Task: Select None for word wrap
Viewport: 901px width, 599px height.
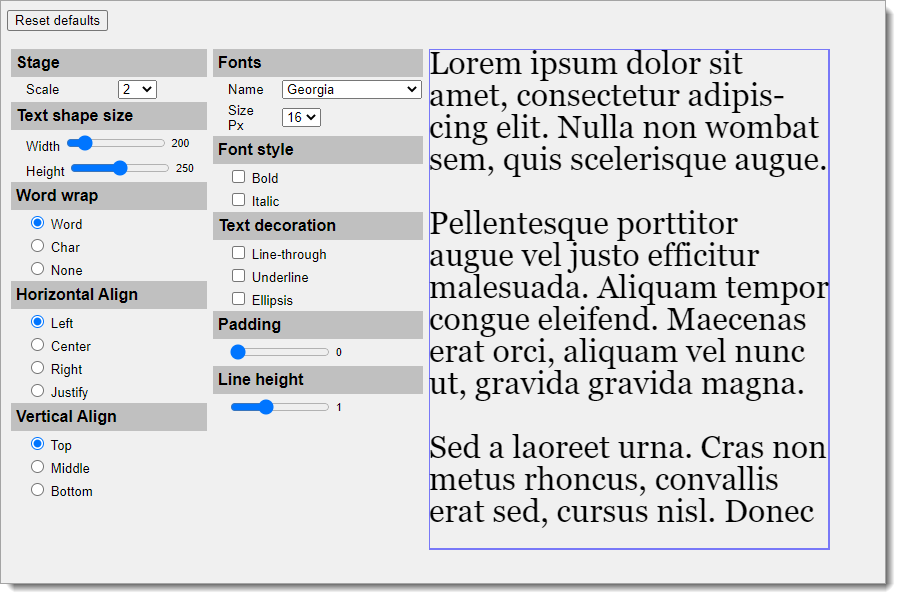Action: coord(37,270)
